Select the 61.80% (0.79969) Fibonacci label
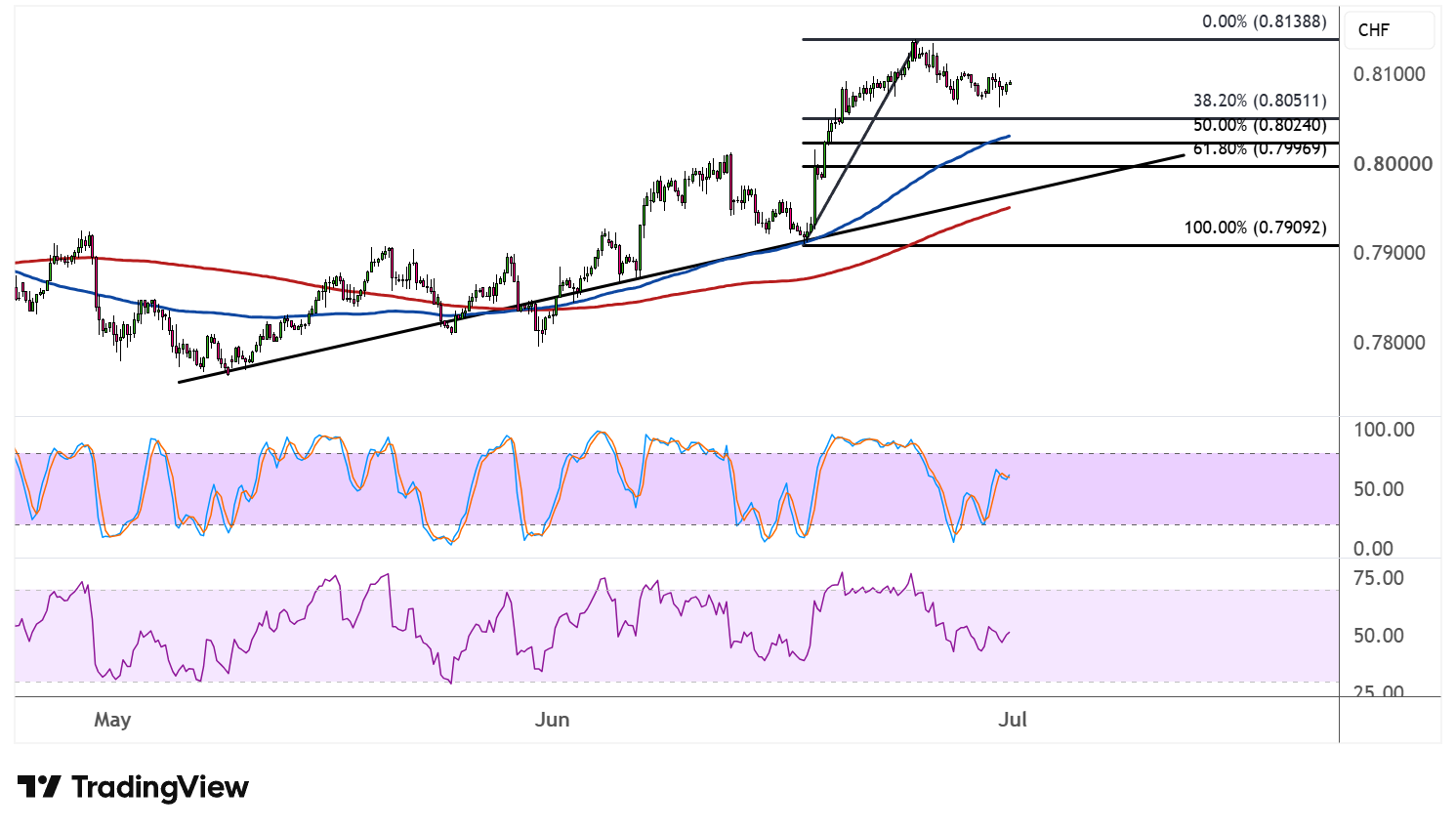1456x831 pixels. click(1260, 149)
